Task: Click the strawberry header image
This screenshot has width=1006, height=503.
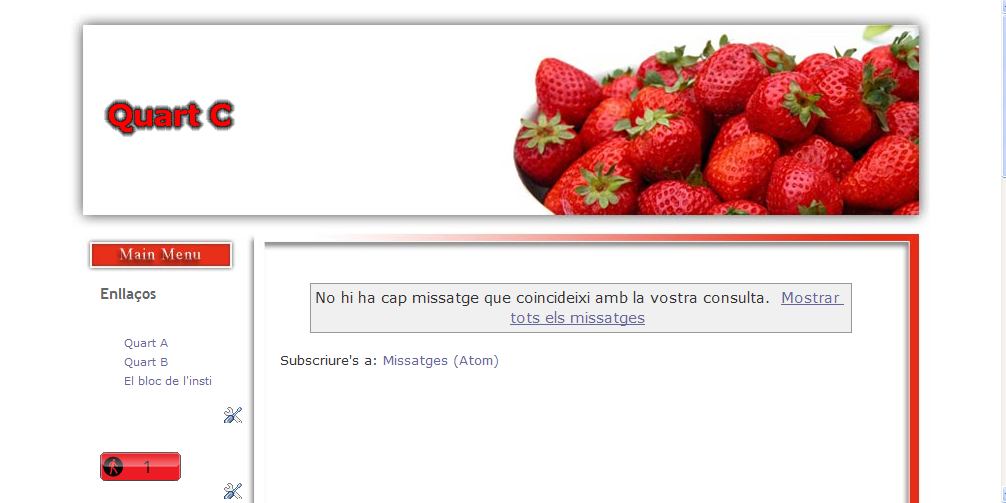Action: 715,120
